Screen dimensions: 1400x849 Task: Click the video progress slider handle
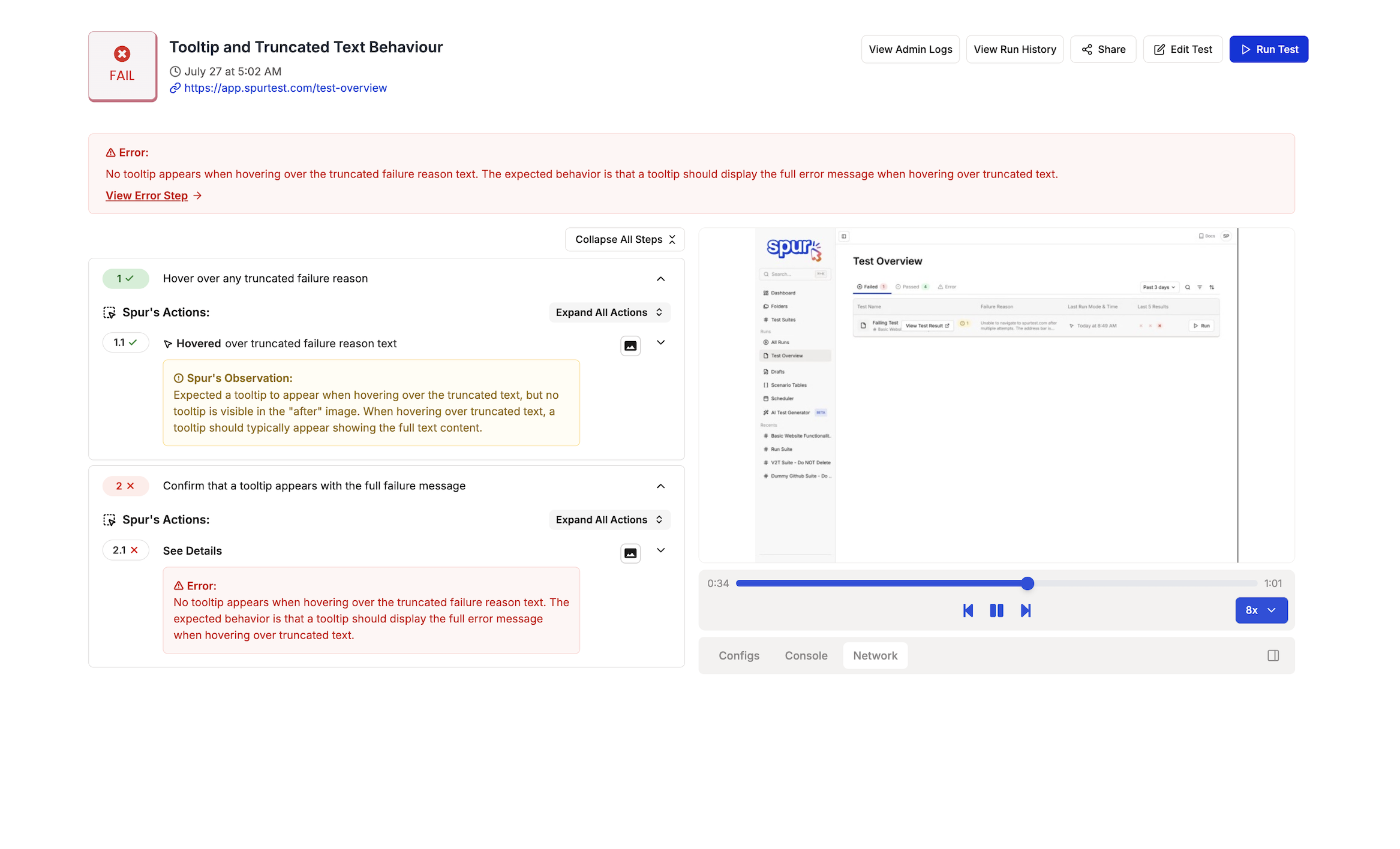tap(1028, 583)
